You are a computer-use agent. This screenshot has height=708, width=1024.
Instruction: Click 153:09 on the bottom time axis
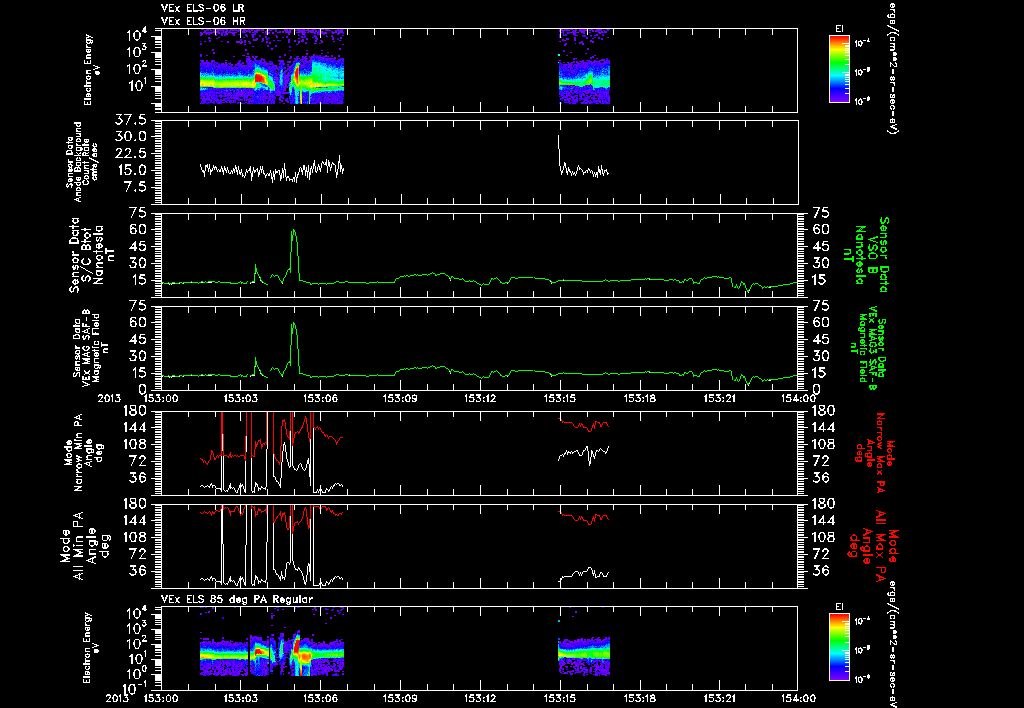coord(400,698)
